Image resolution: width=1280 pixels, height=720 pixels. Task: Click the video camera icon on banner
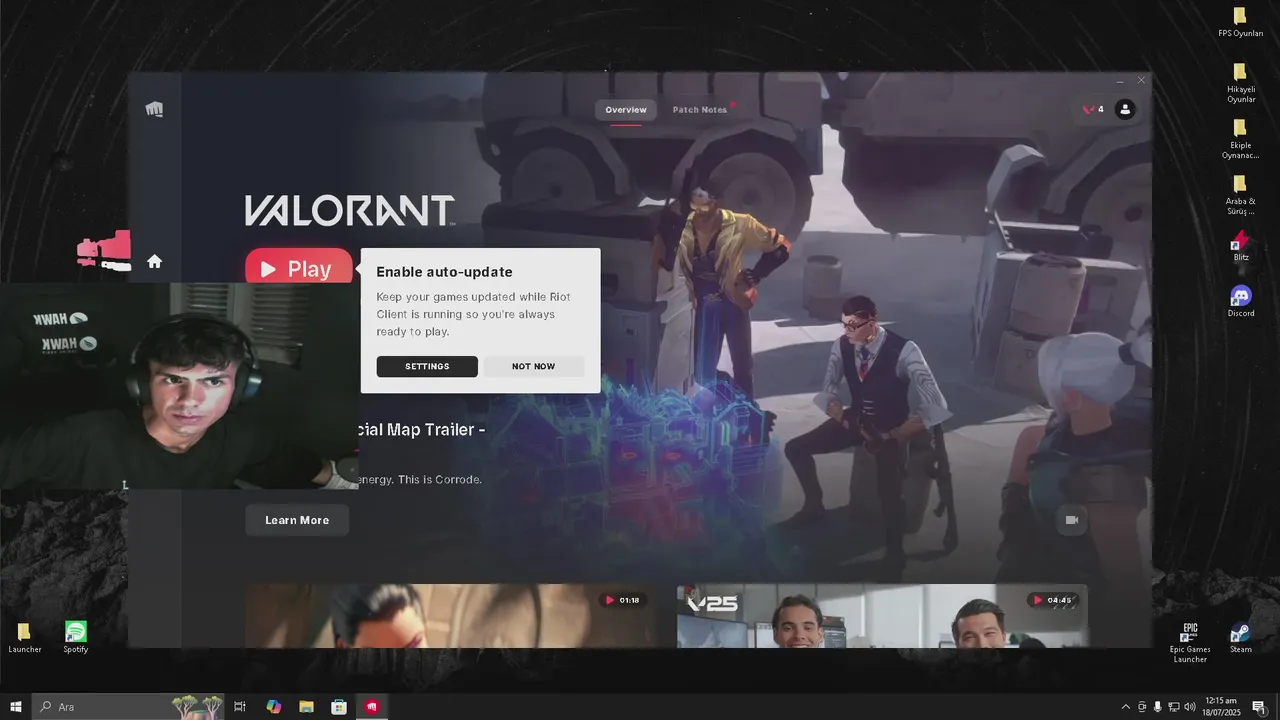click(x=1072, y=520)
